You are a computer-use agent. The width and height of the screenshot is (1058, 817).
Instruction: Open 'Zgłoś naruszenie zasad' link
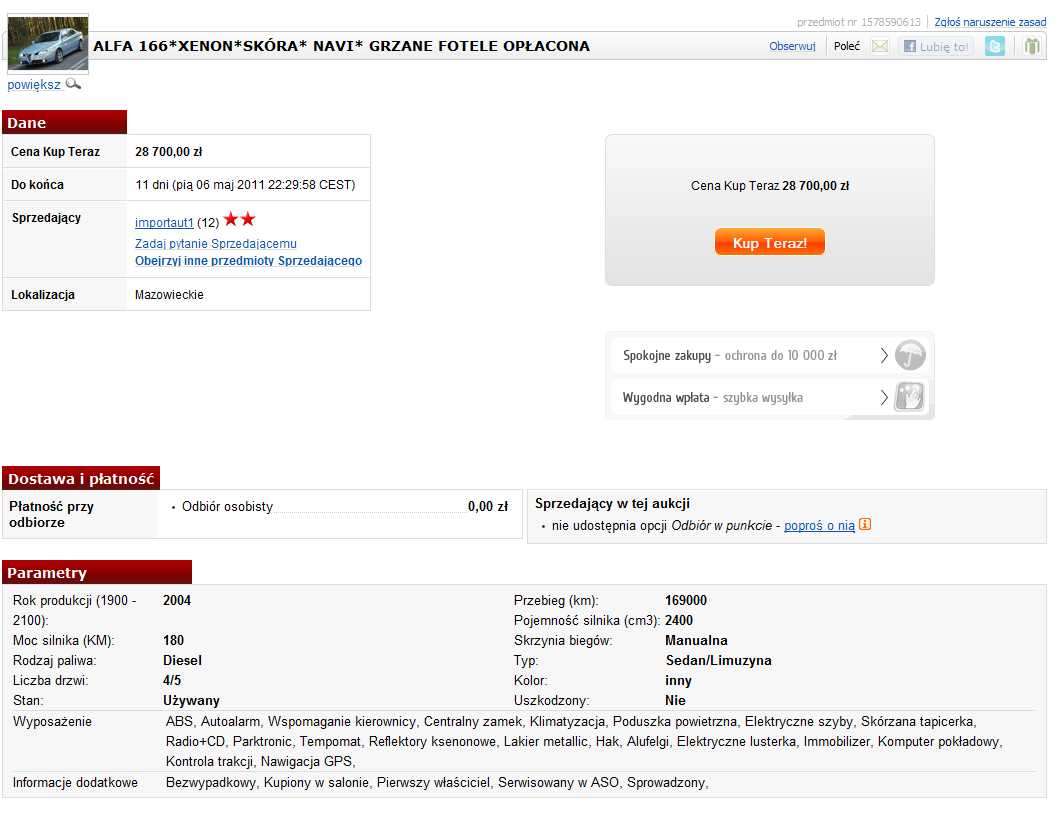(990, 22)
